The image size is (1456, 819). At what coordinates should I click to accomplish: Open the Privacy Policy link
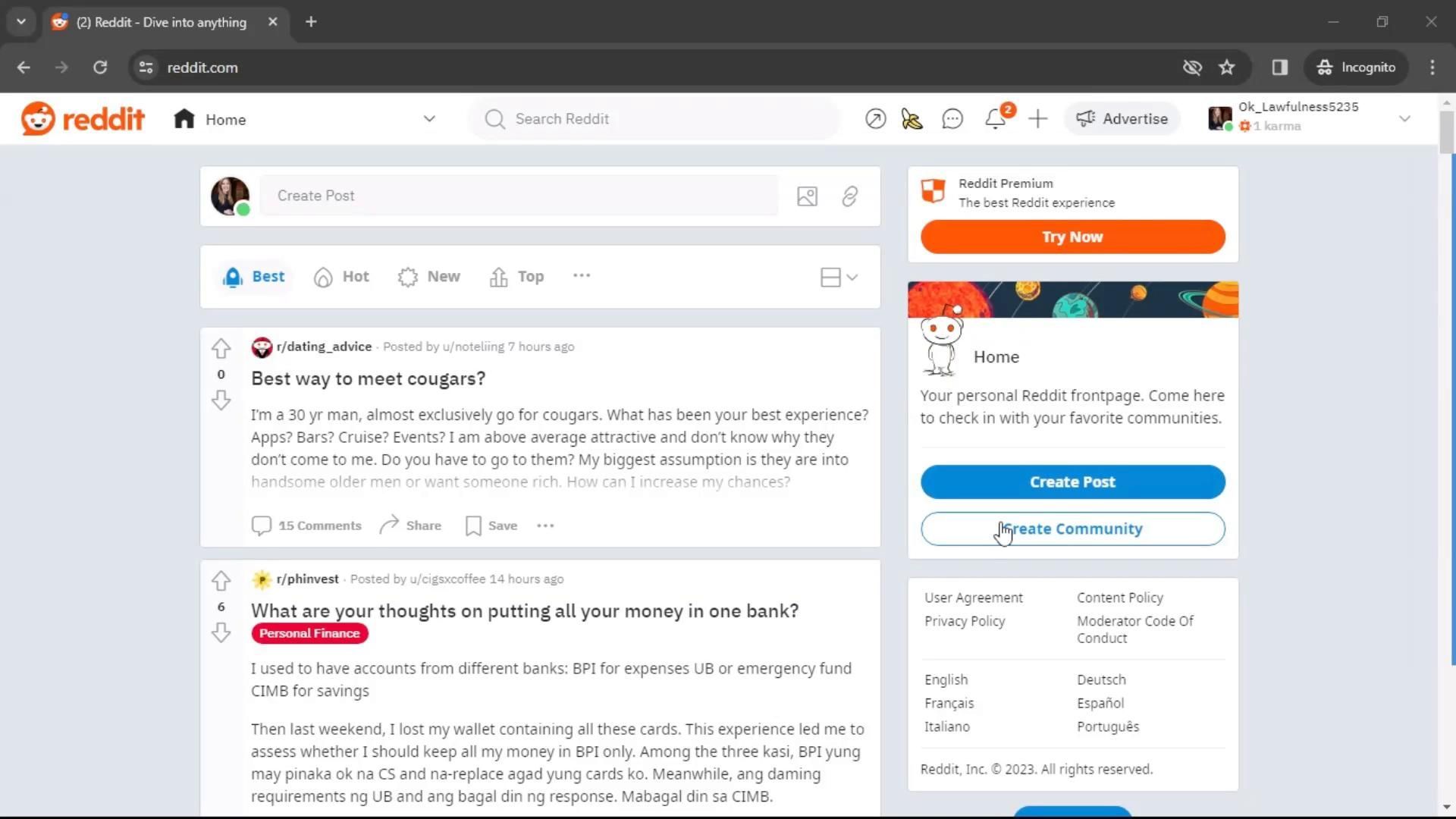coord(965,621)
